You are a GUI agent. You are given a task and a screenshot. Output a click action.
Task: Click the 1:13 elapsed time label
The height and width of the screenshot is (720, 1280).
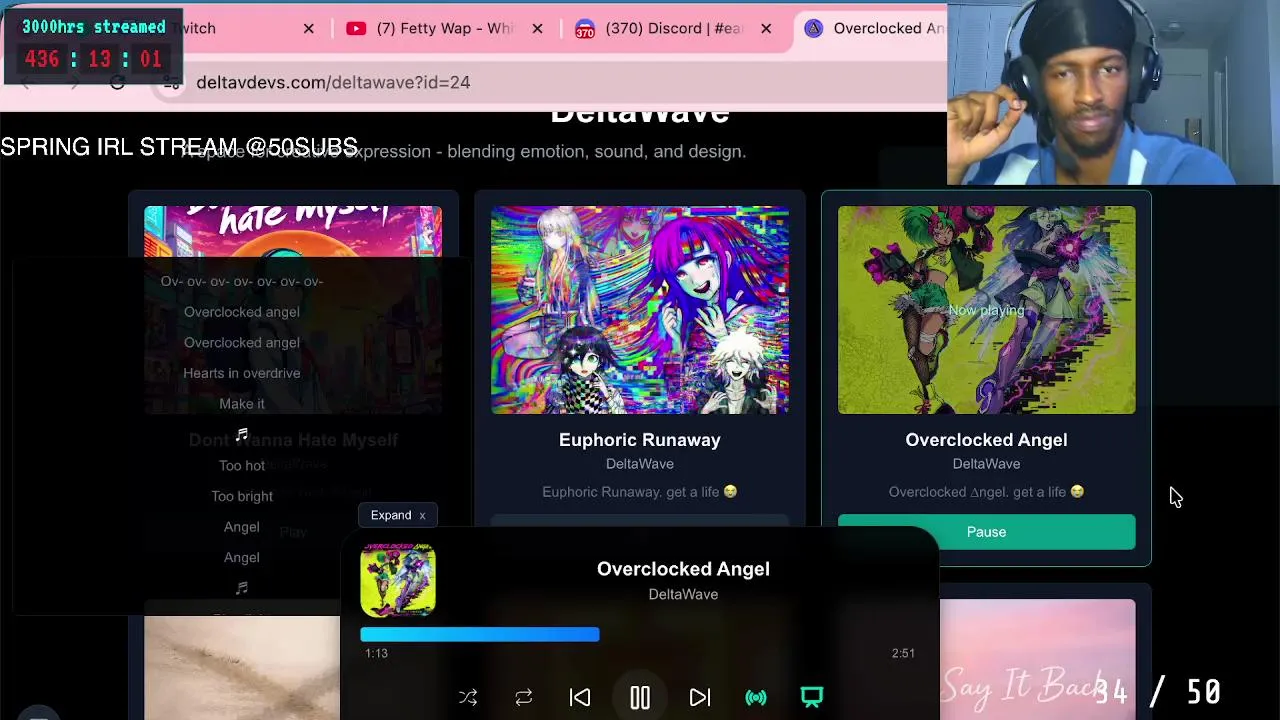[376, 653]
